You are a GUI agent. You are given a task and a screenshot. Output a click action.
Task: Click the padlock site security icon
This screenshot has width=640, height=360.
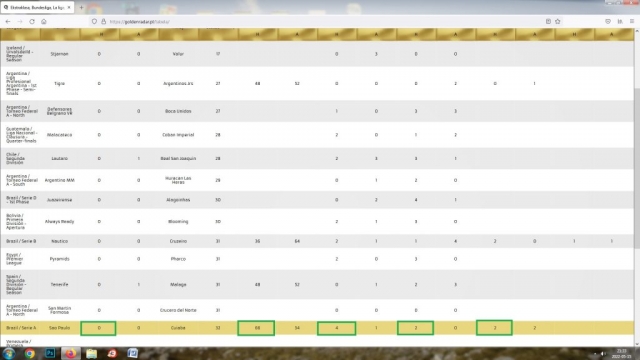click(x=103, y=22)
